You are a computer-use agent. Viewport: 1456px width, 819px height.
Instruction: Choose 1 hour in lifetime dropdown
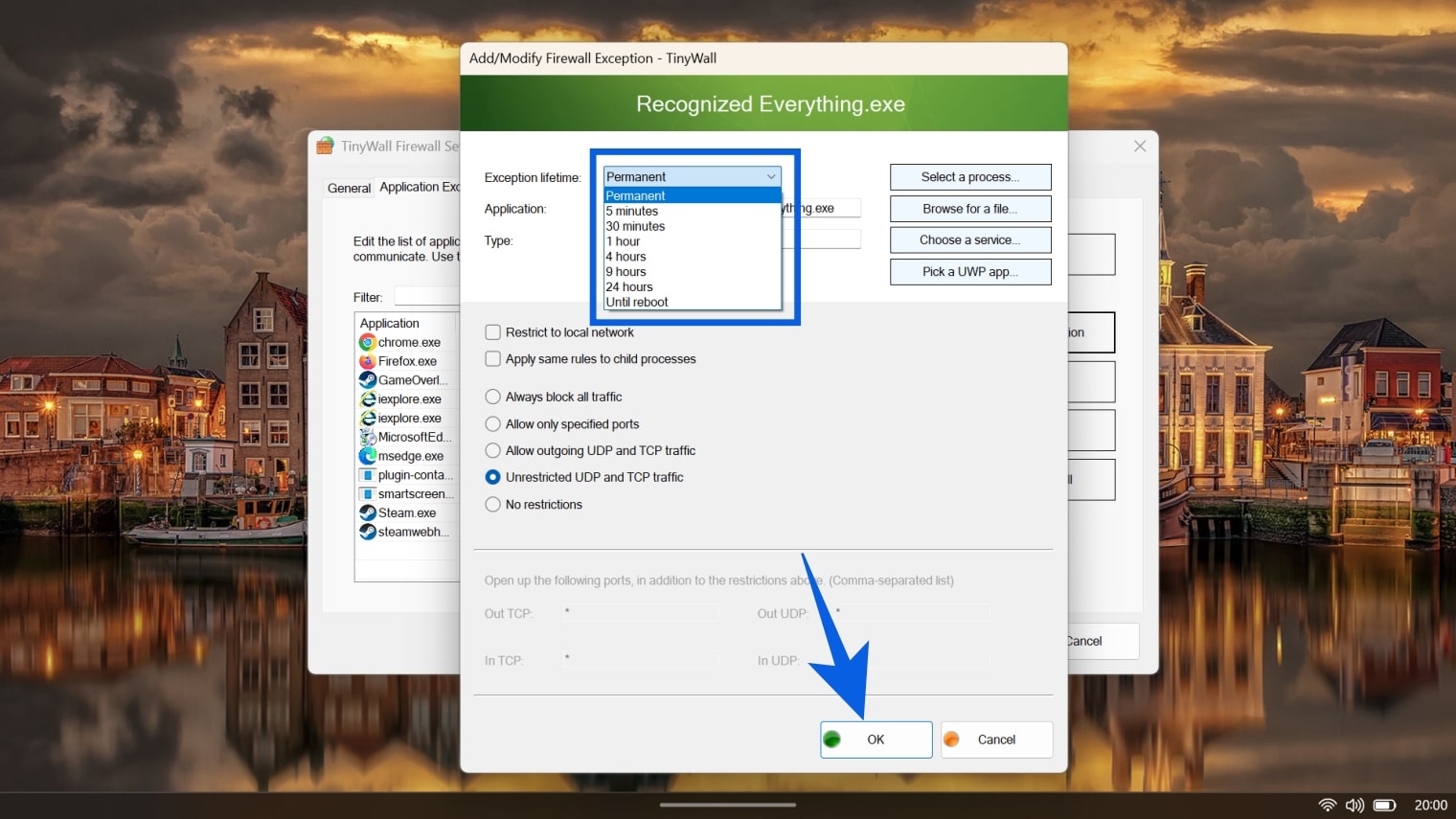tap(693, 241)
